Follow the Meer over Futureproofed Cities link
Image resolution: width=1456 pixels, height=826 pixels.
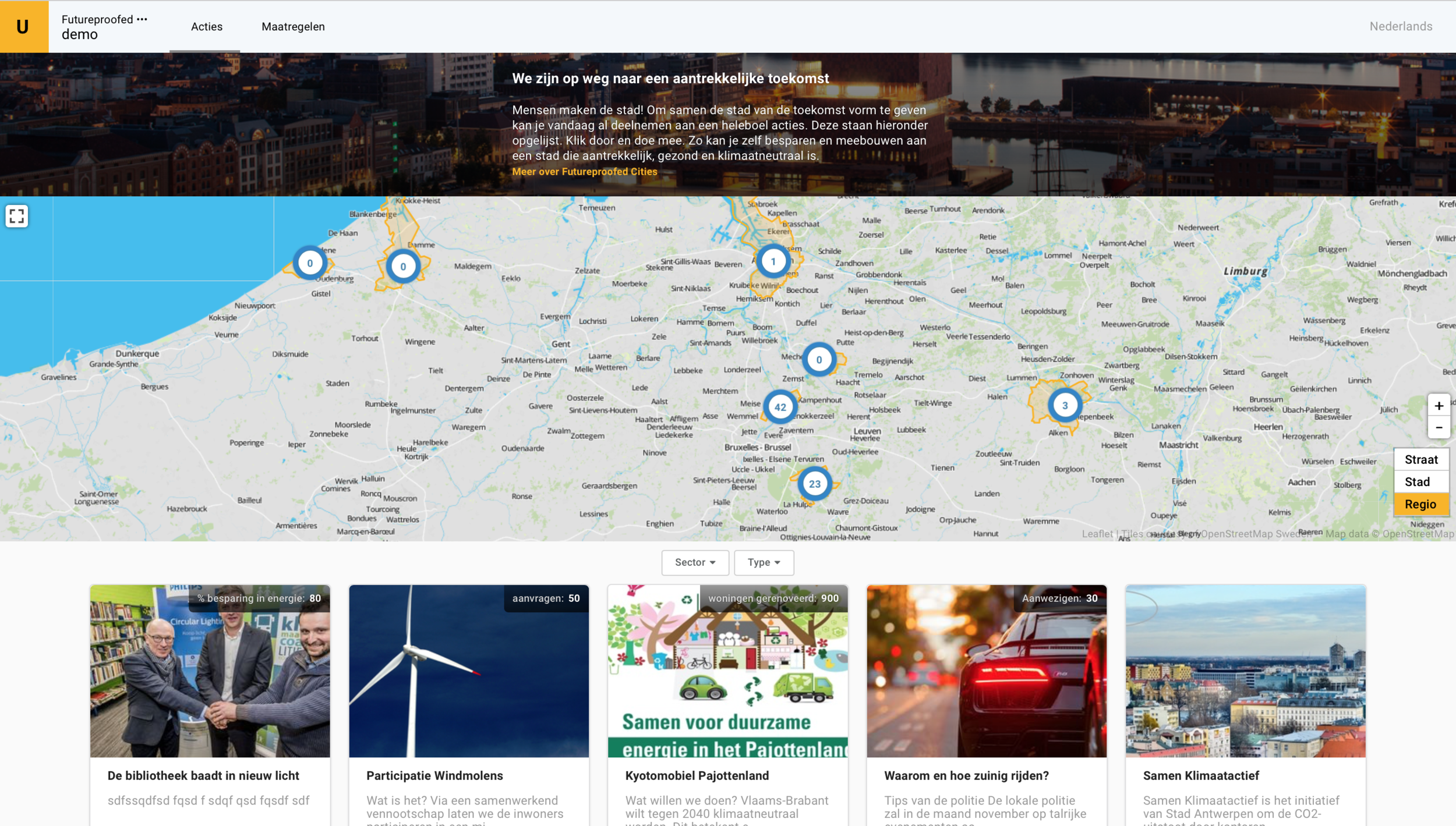(584, 172)
